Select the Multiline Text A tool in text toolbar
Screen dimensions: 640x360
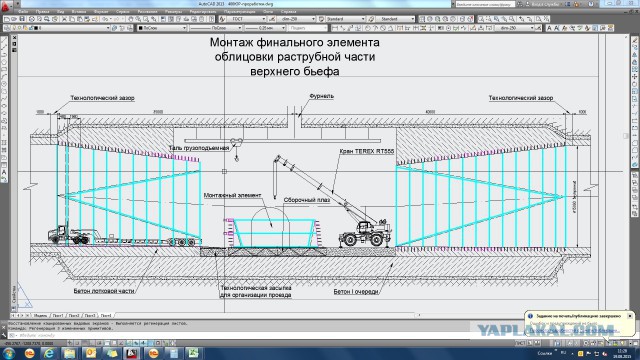pos(549,28)
